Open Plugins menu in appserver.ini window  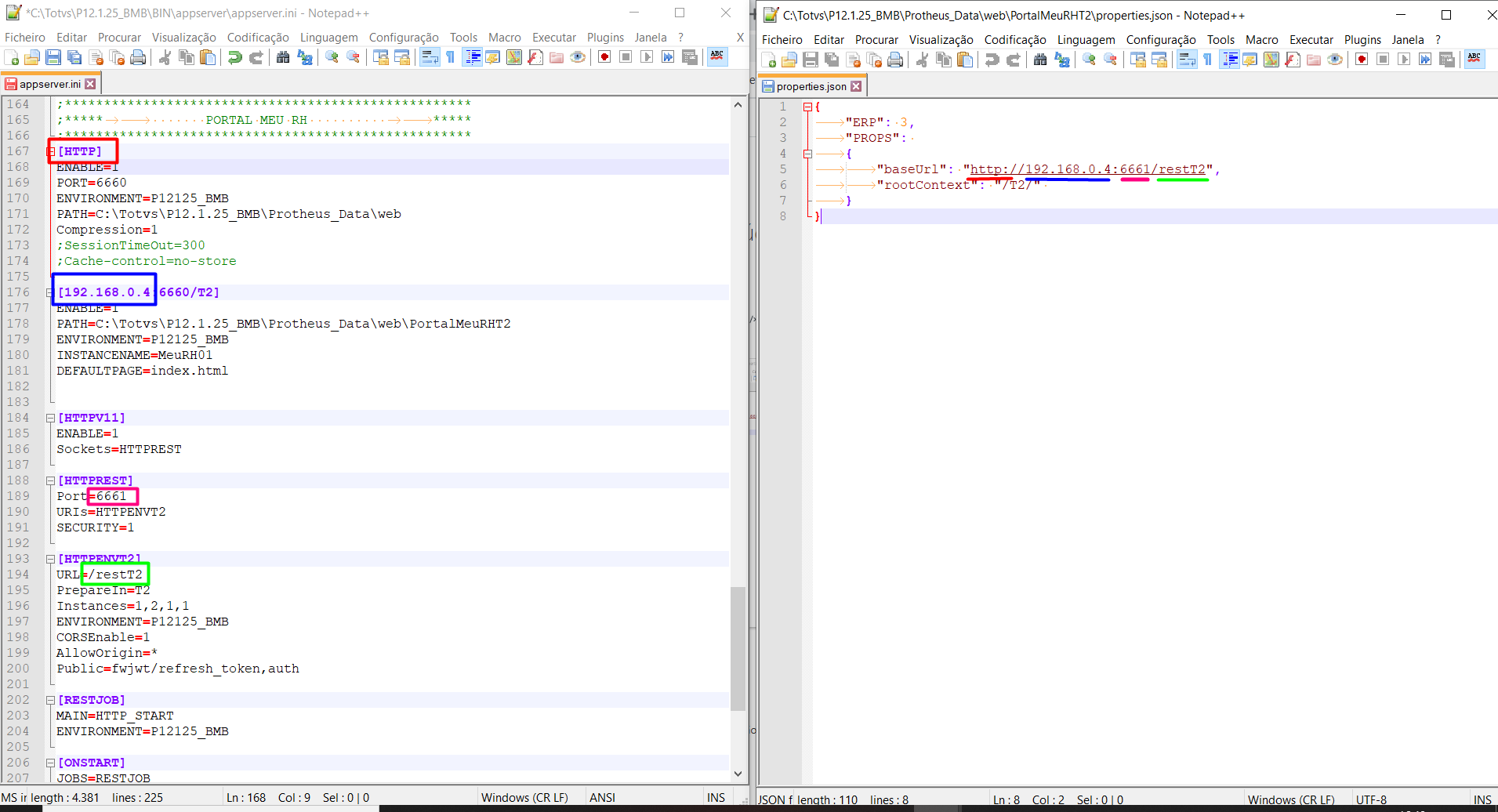pos(605,38)
